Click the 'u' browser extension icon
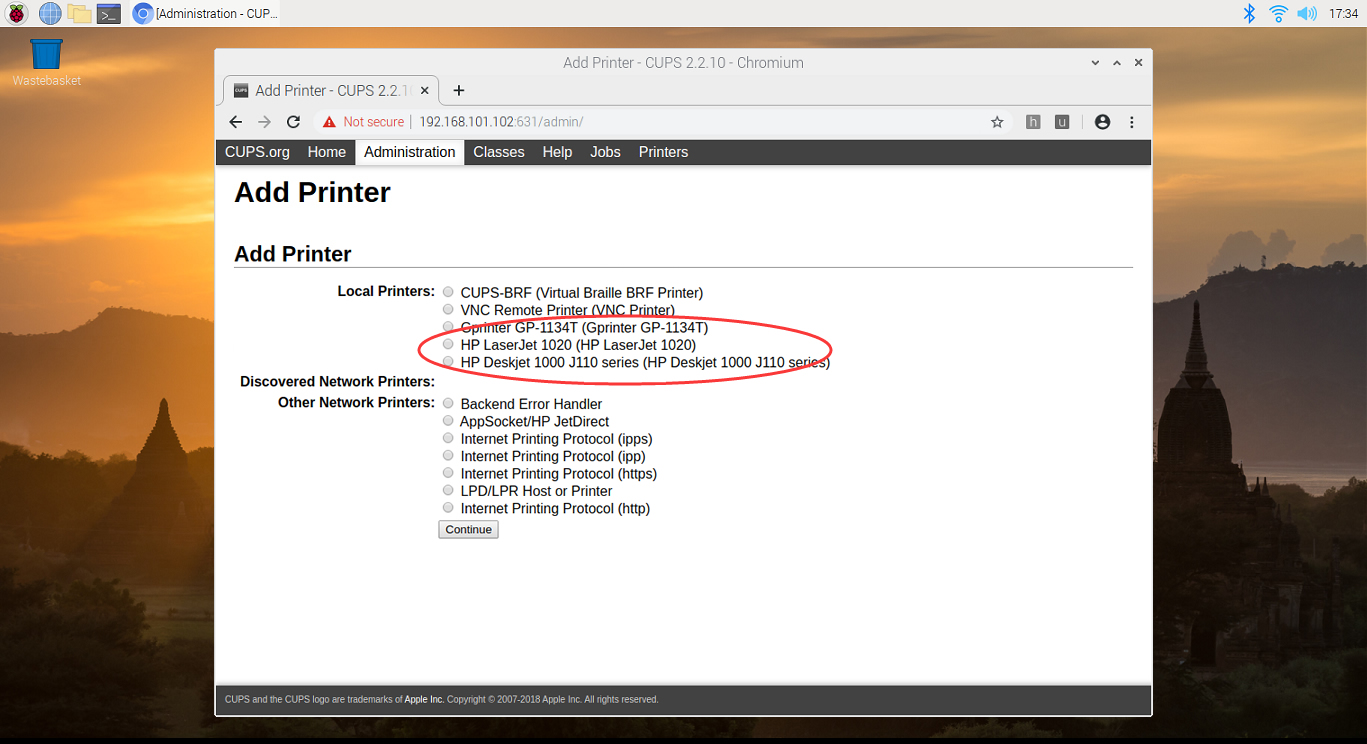 coord(1062,122)
